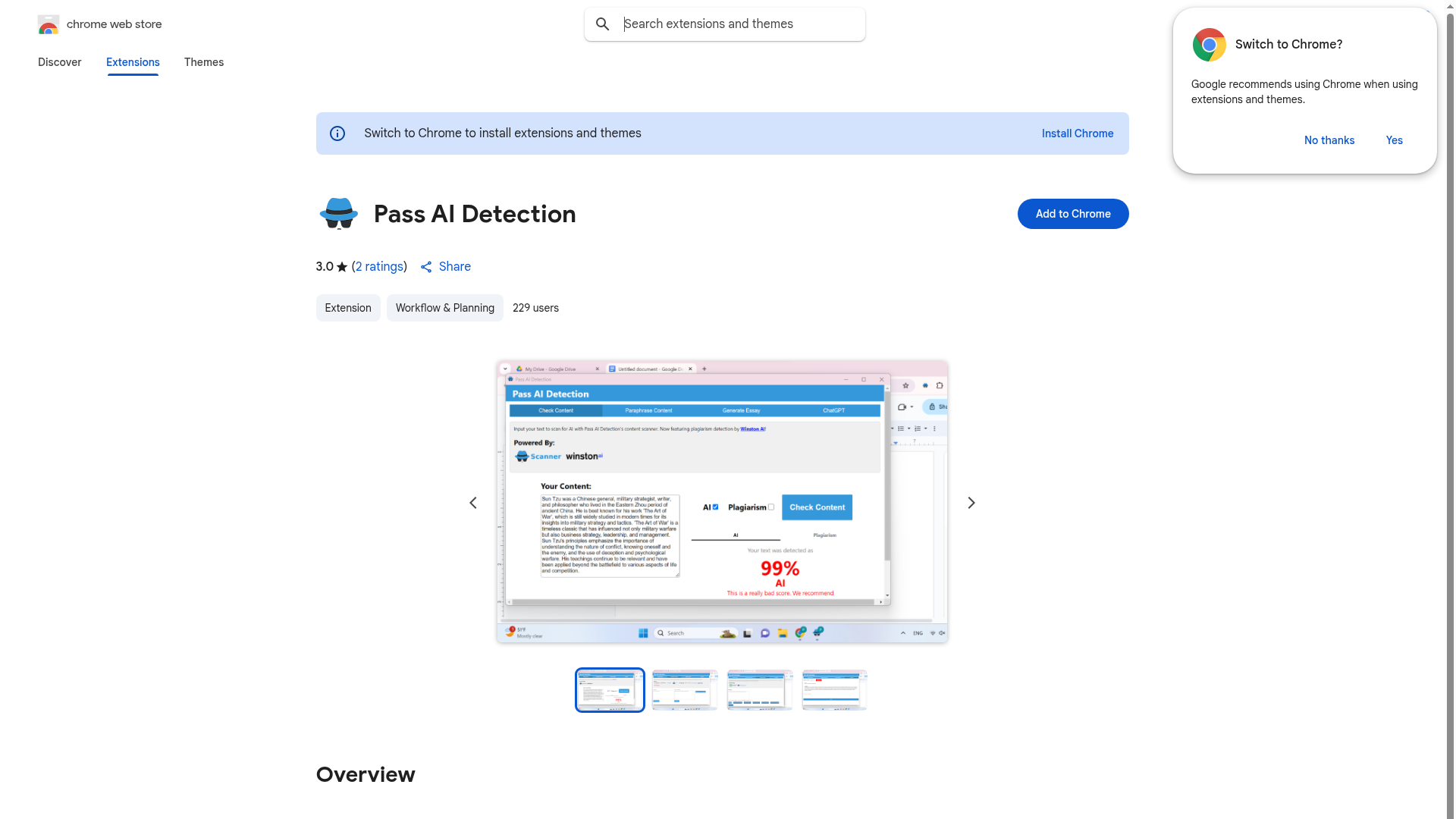1456x819 pixels.
Task: Click the Chrome Web Store logo
Action: (x=49, y=24)
